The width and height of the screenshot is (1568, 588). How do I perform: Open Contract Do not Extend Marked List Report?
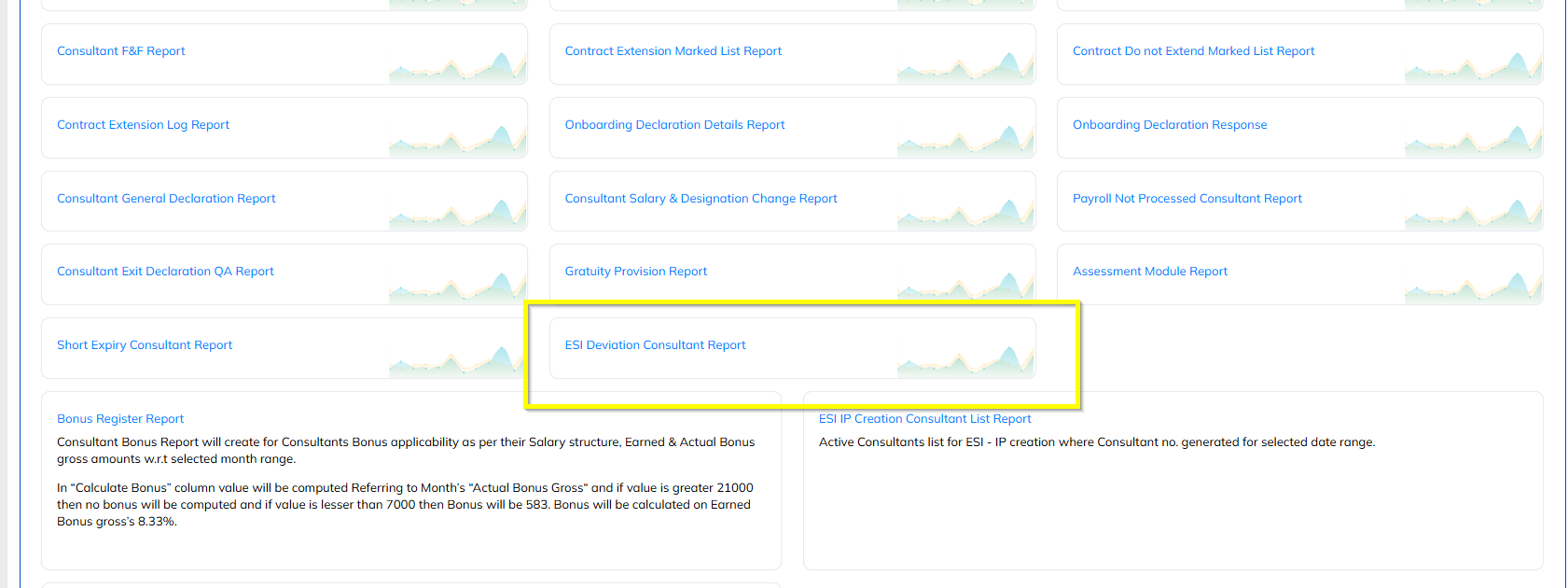pyautogui.click(x=1193, y=51)
